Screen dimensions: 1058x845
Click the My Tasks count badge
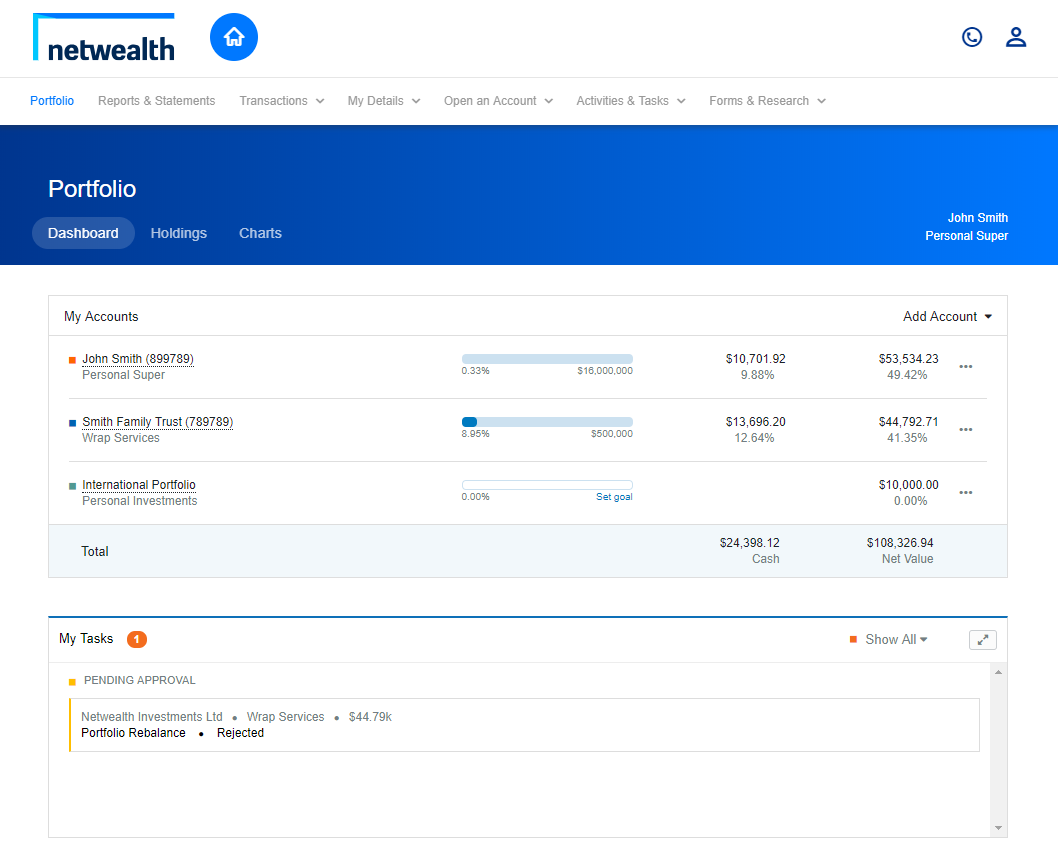[x=136, y=639]
